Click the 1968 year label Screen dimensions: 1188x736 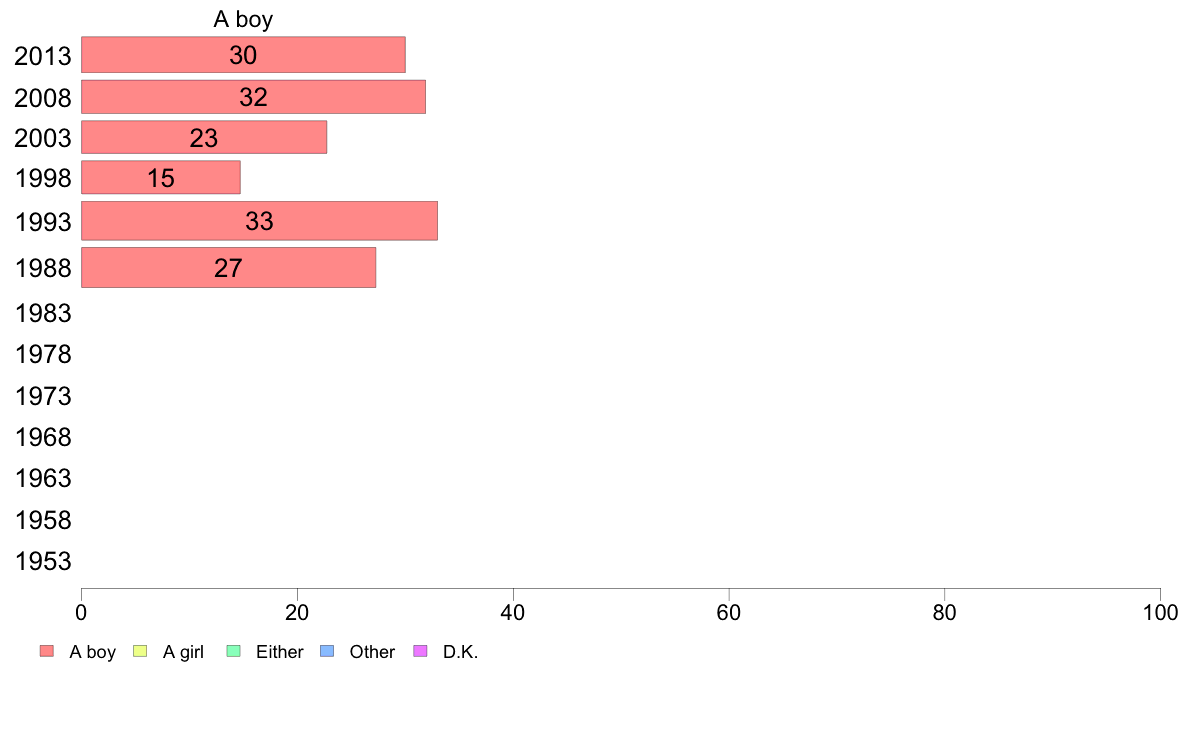pyautogui.click(x=43, y=437)
